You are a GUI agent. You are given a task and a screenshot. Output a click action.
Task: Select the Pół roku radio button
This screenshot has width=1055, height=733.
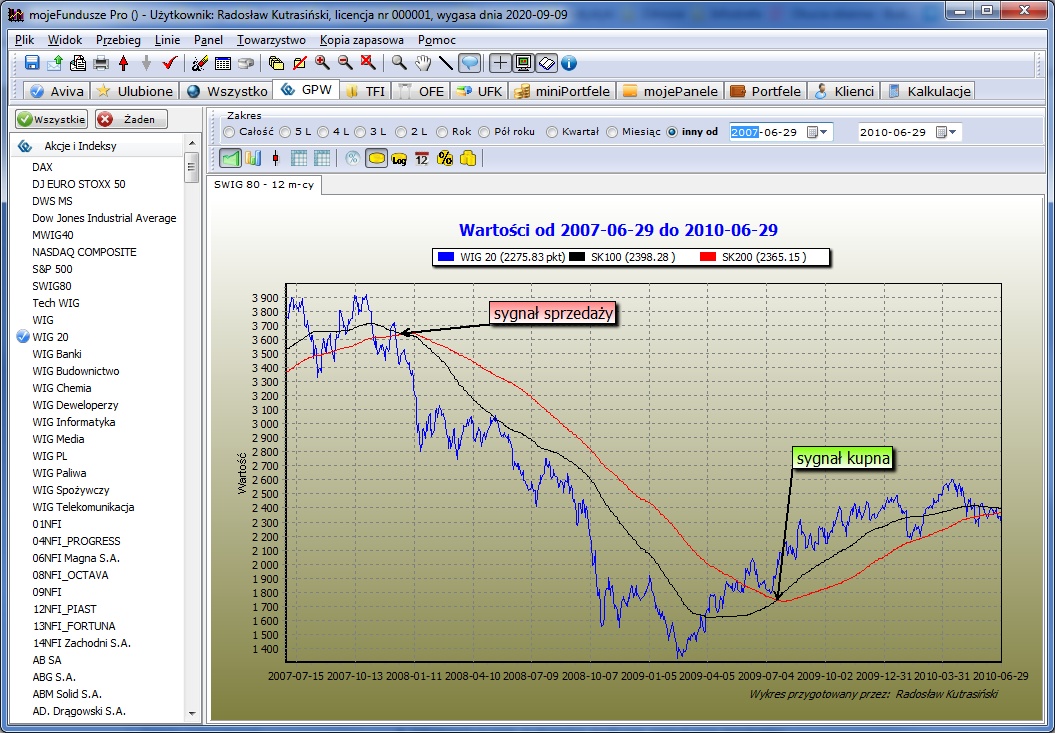click(x=485, y=132)
